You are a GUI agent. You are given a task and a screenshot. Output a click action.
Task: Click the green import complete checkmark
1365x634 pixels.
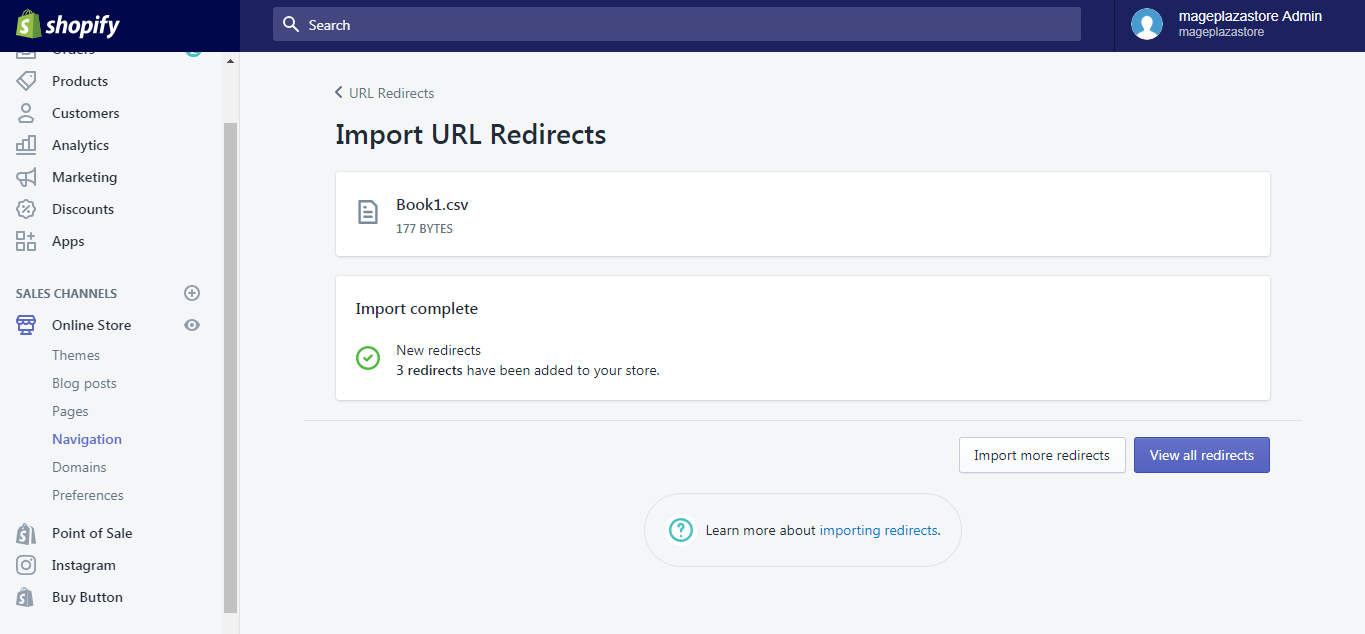pos(368,358)
